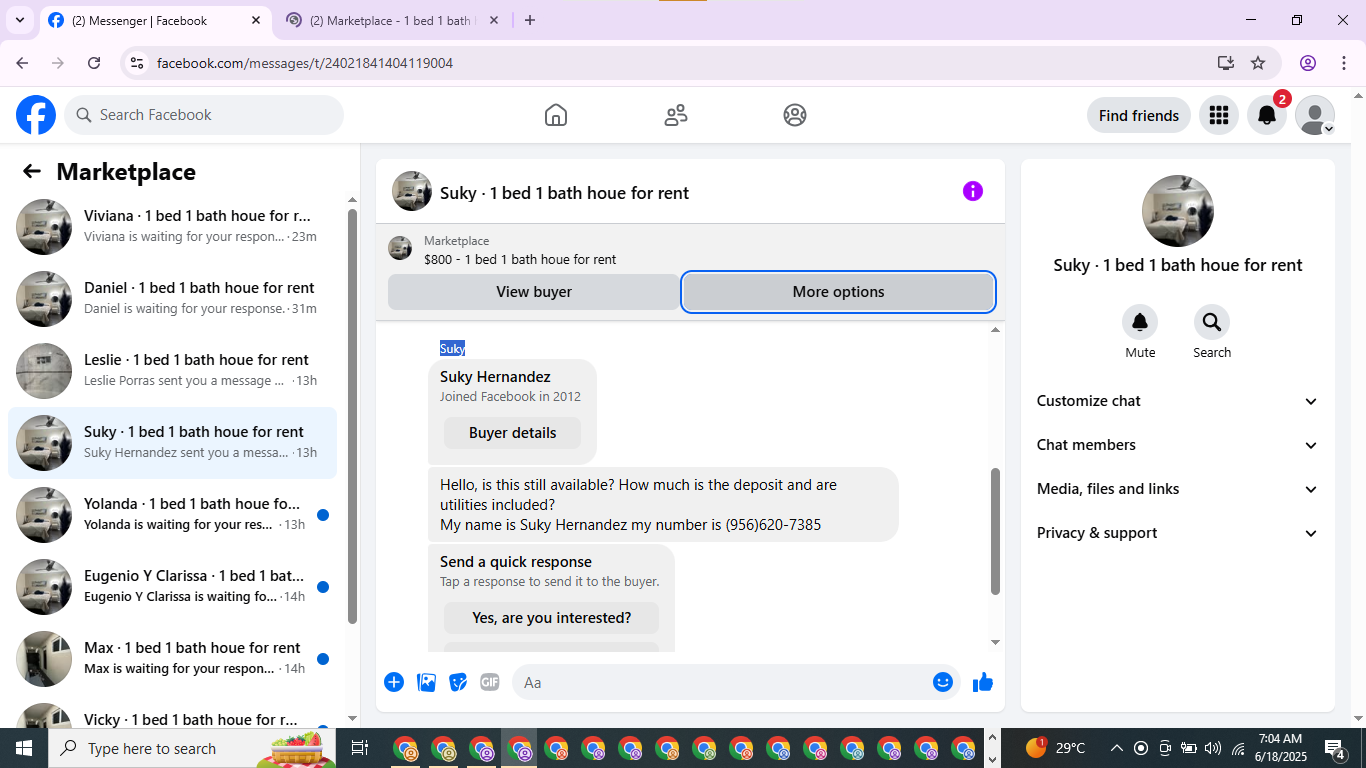Click the Windows Task View icon

[360, 748]
